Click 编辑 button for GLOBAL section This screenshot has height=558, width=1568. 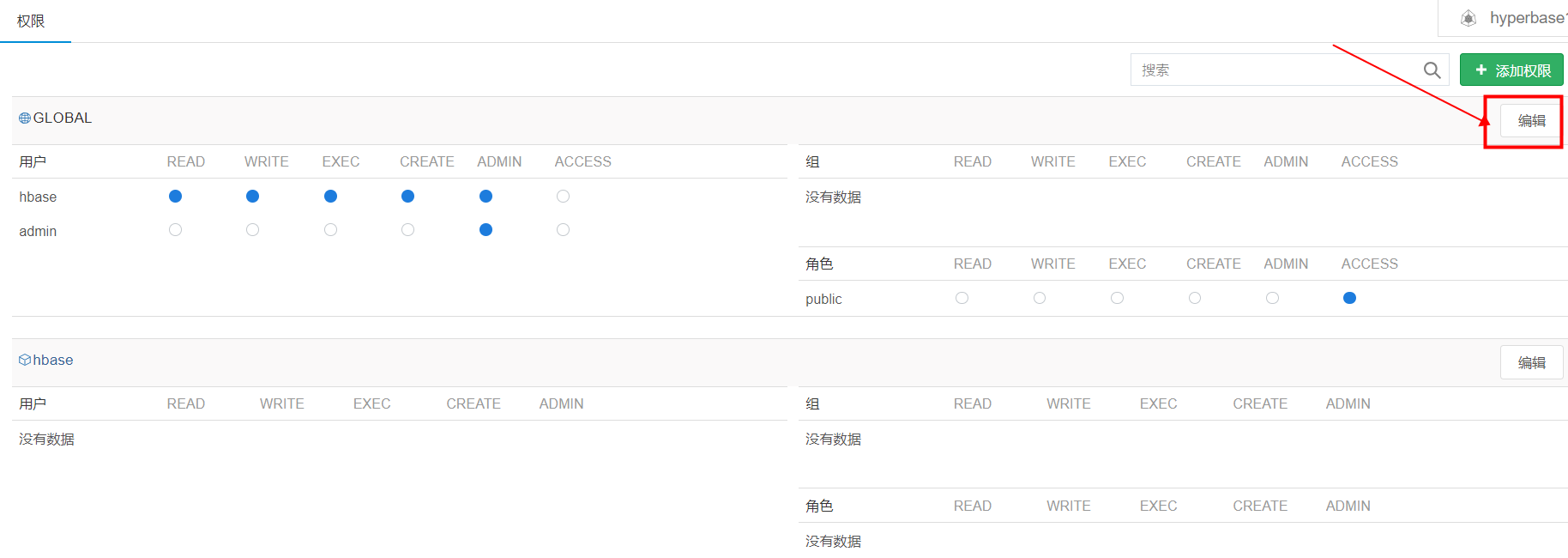(x=1531, y=121)
